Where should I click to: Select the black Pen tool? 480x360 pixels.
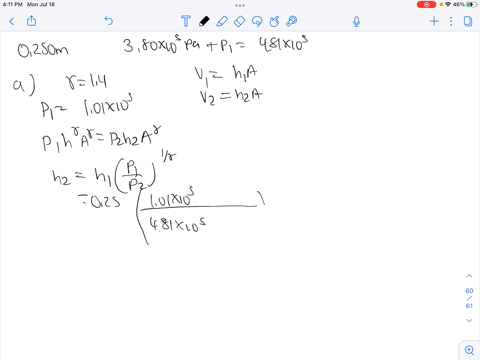tap(204, 21)
